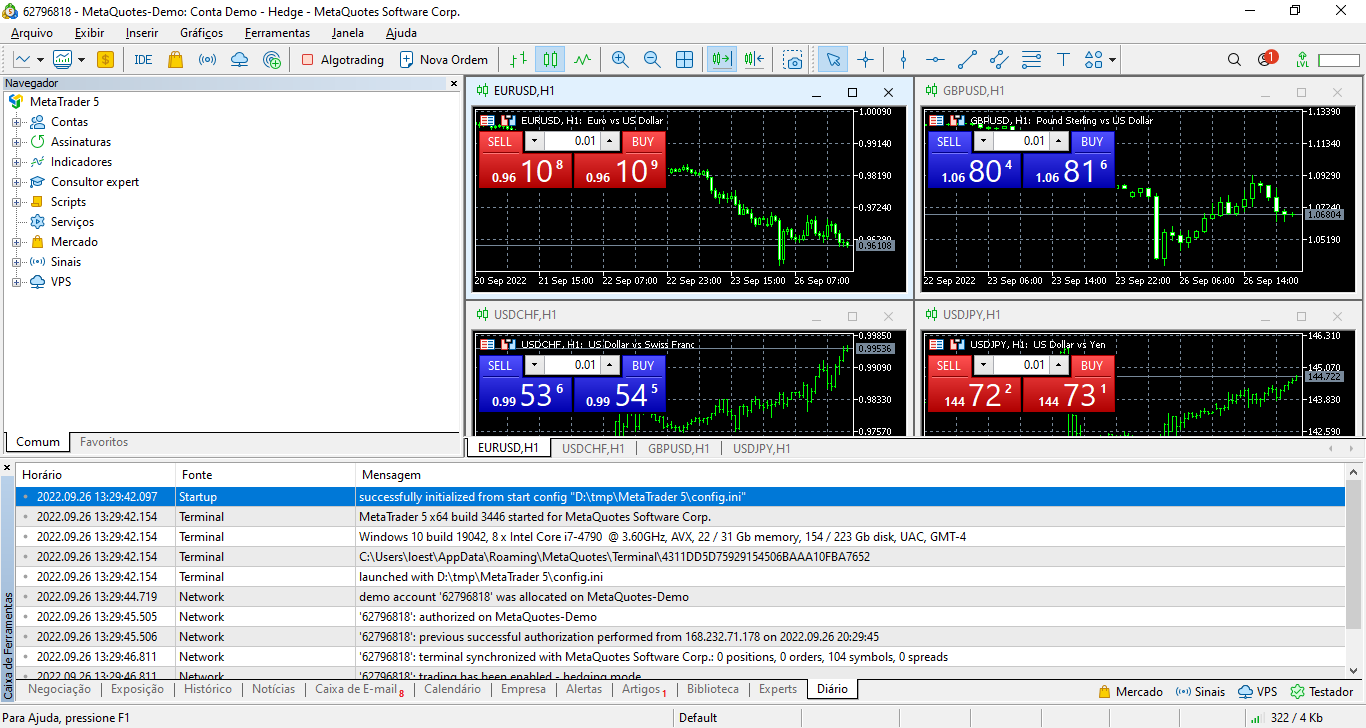Toggle the chart shift option

(x=754, y=60)
